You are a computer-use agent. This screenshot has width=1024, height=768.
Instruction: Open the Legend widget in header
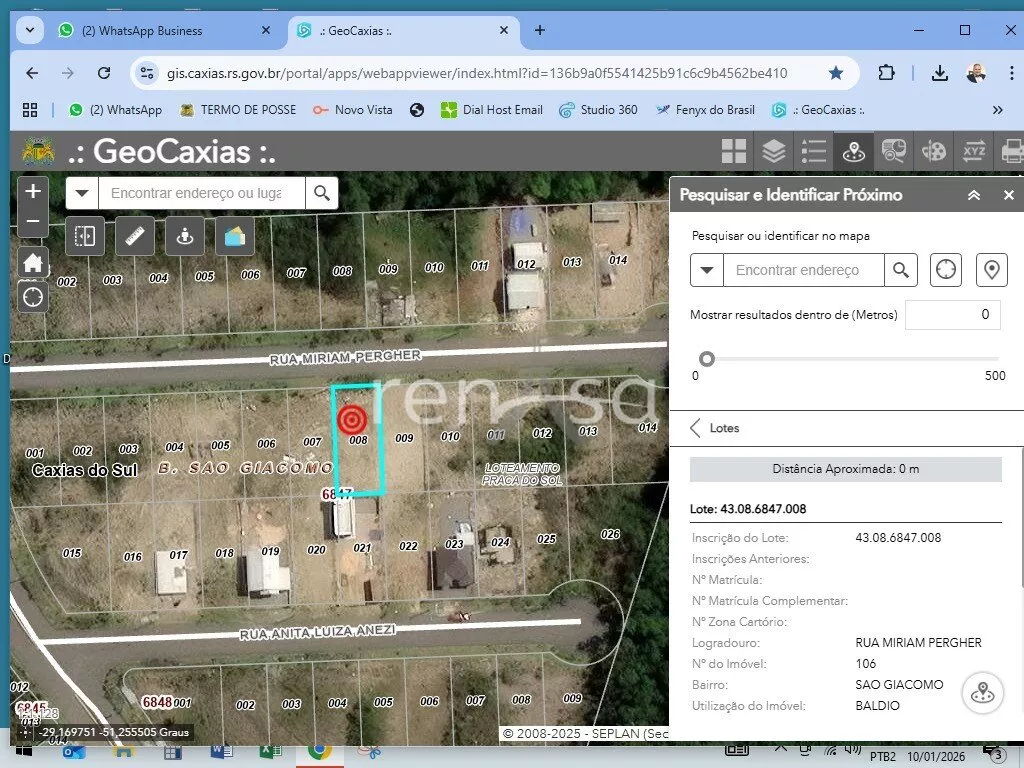[813, 151]
